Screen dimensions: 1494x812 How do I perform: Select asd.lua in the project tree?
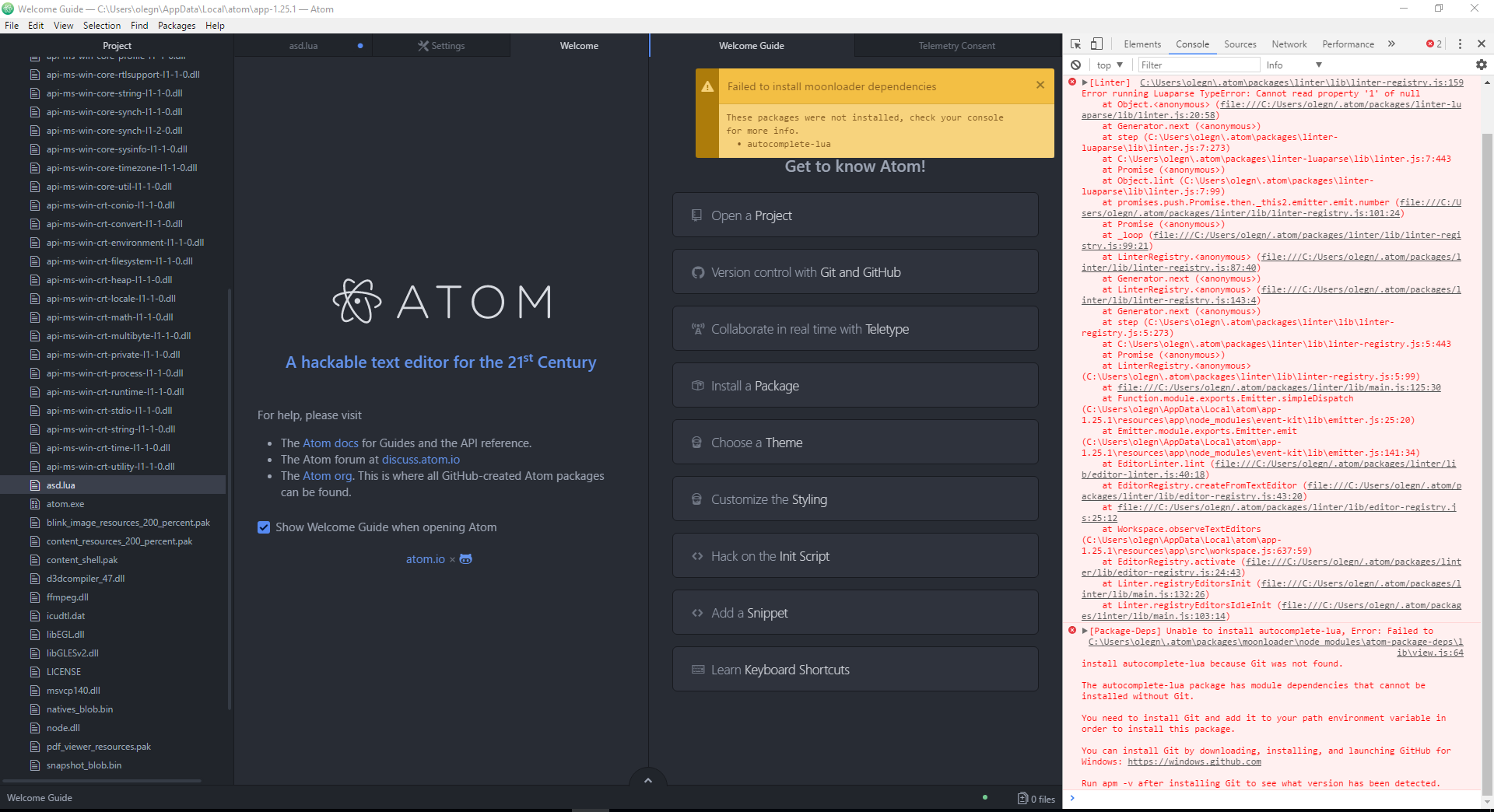pos(113,485)
